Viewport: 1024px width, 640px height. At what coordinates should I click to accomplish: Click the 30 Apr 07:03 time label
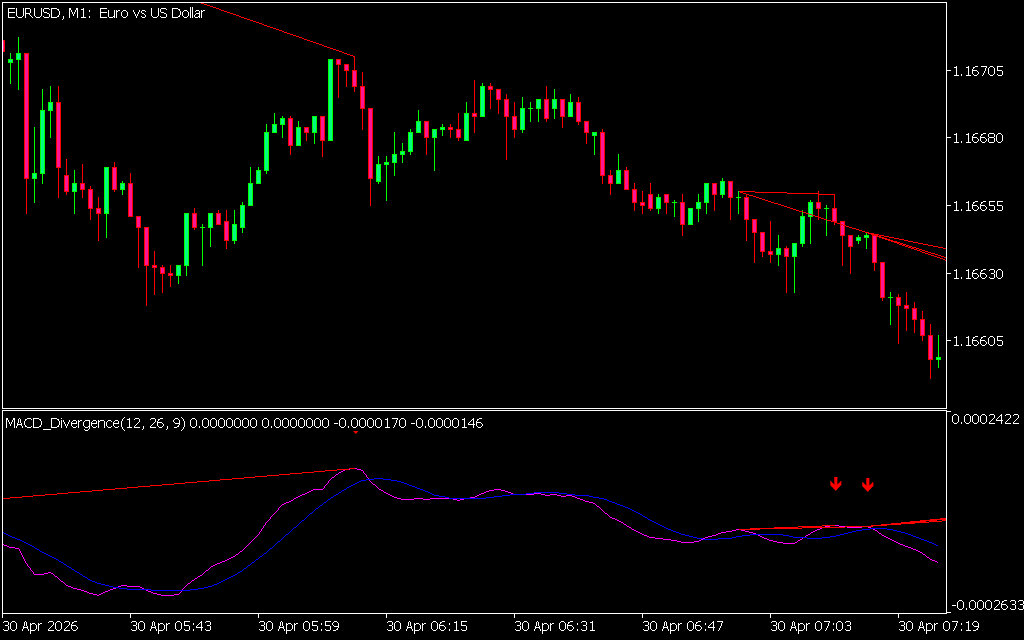[x=810, y=626]
